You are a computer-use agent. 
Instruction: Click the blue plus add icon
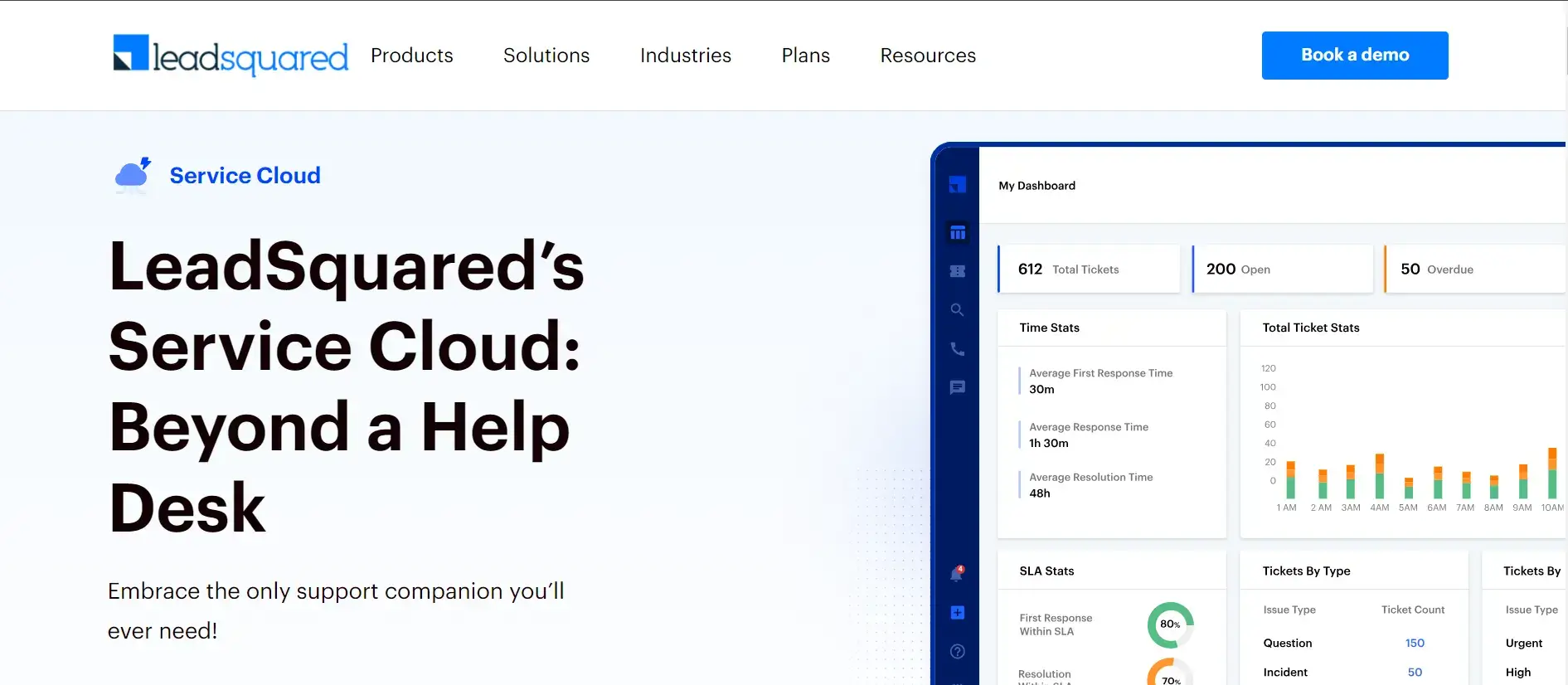point(958,613)
